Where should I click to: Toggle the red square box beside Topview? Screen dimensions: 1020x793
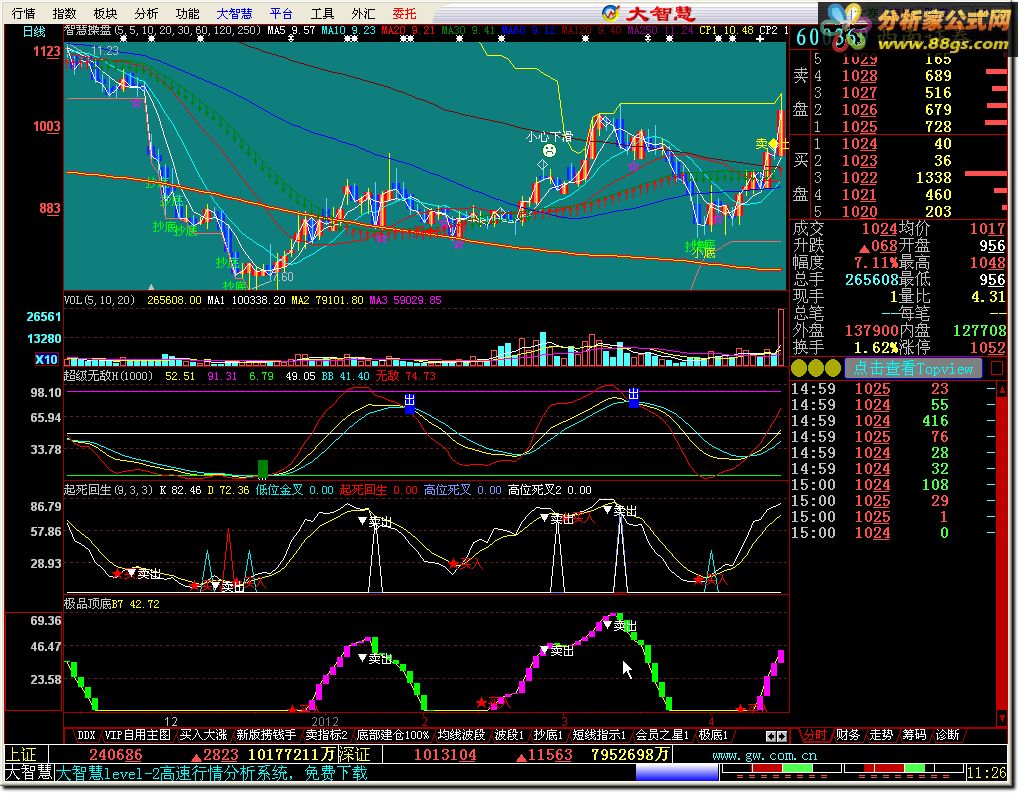[997, 368]
